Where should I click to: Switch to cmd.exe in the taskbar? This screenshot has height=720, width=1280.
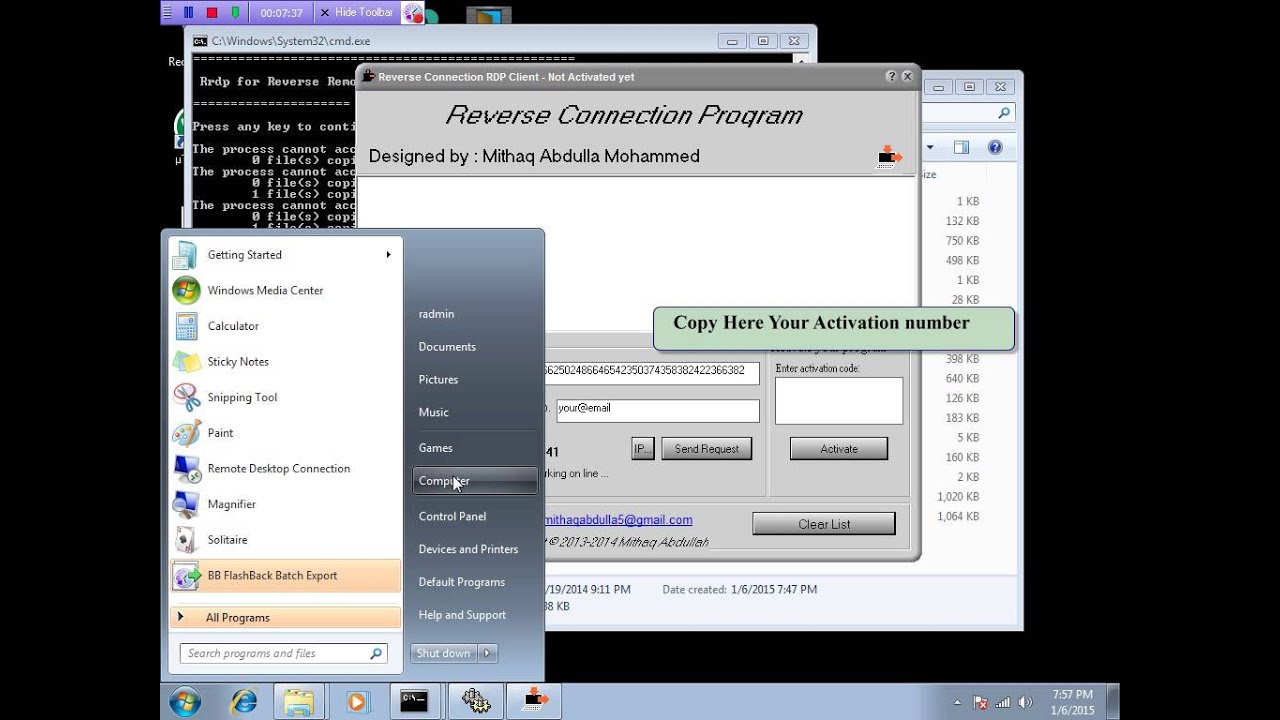click(x=414, y=701)
